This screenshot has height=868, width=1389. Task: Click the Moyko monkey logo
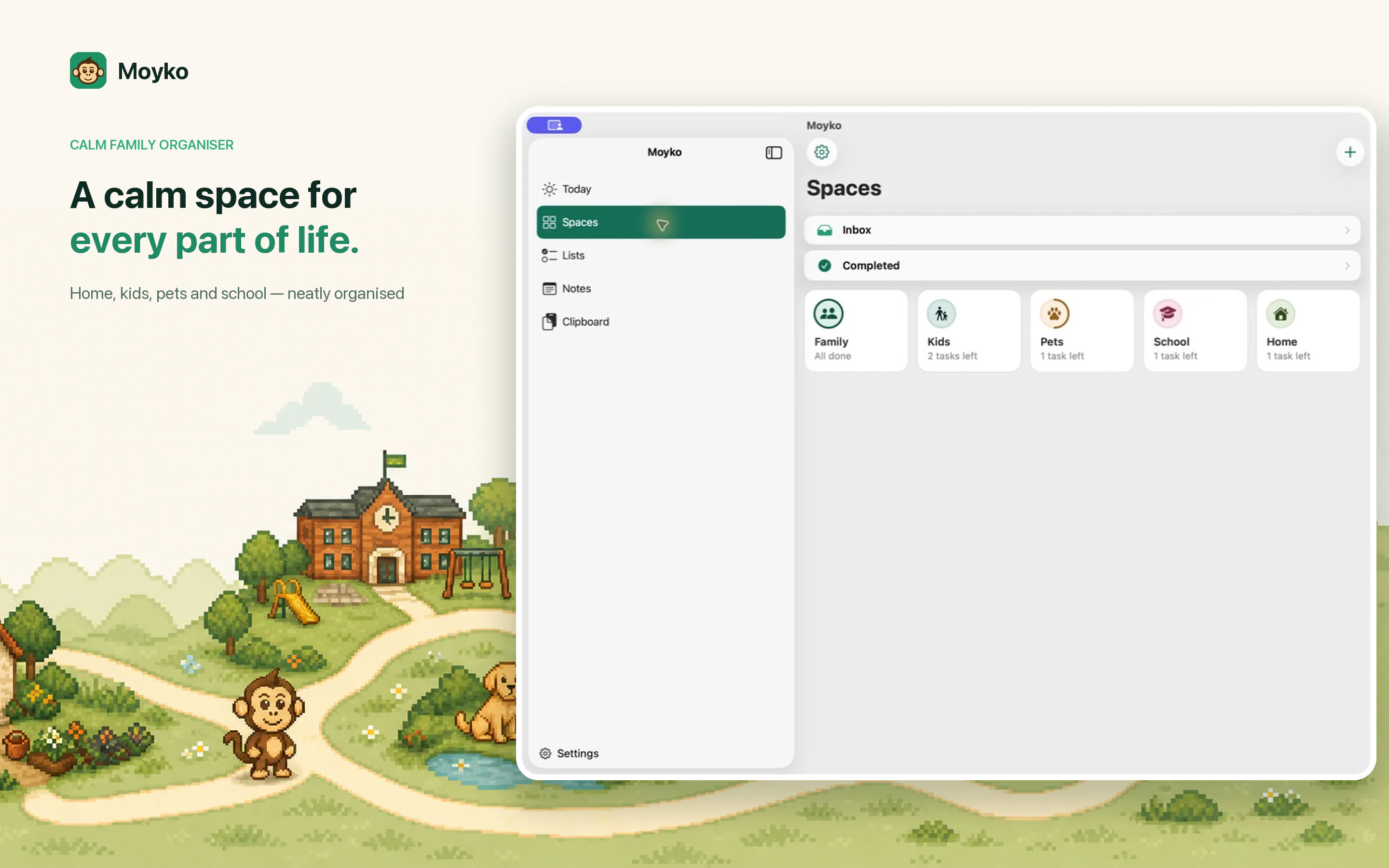tap(88, 70)
